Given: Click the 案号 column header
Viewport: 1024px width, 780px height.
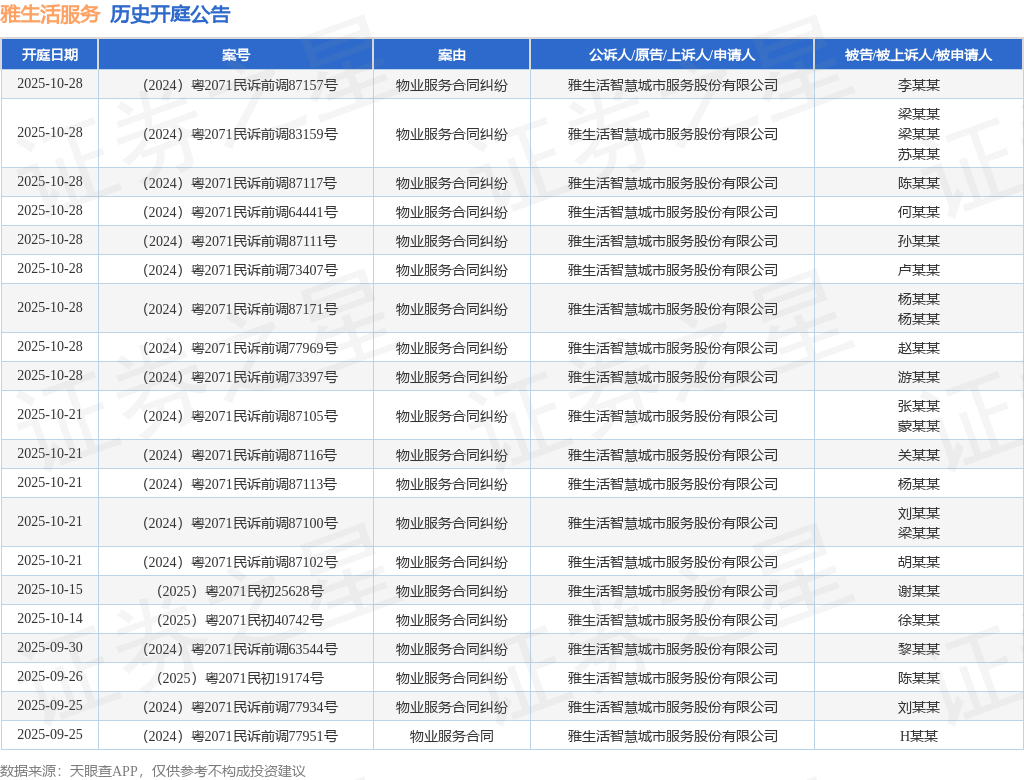Looking at the screenshot, I should coord(236,55).
